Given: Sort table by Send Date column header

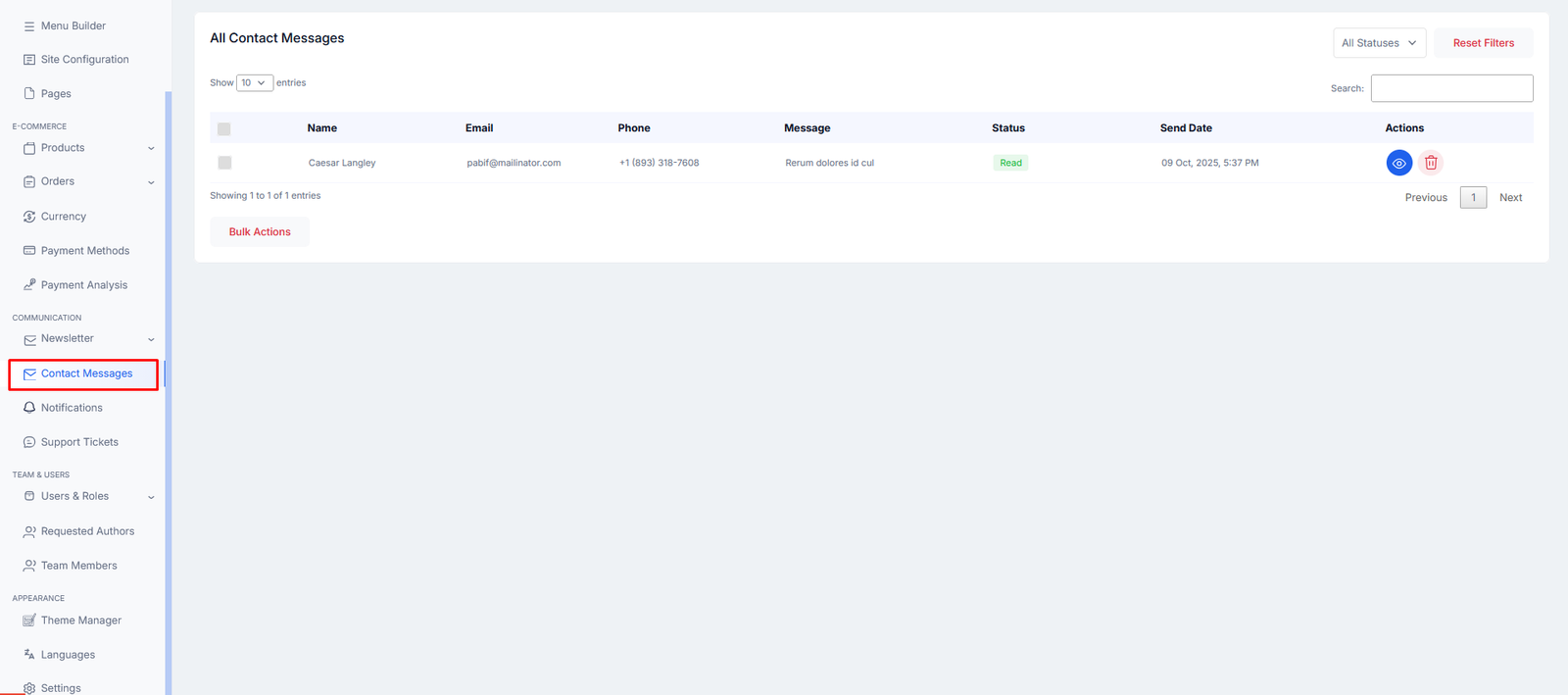Looking at the screenshot, I should pyautogui.click(x=1186, y=128).
